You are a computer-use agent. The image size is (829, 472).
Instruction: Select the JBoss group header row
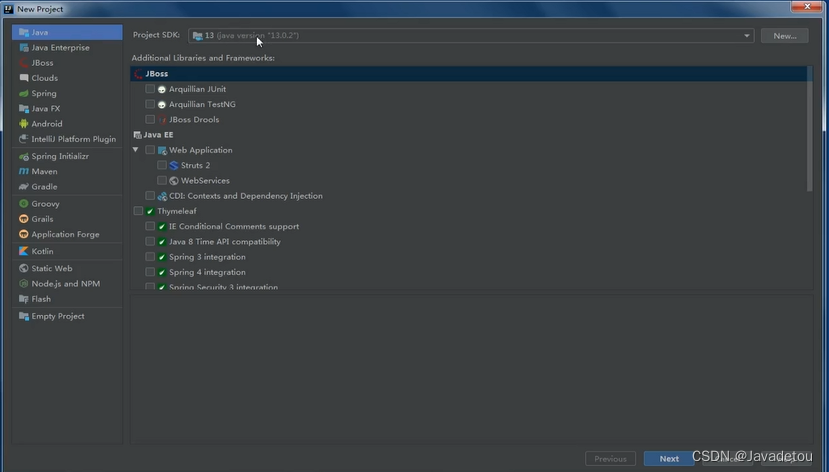coord(468,74)
